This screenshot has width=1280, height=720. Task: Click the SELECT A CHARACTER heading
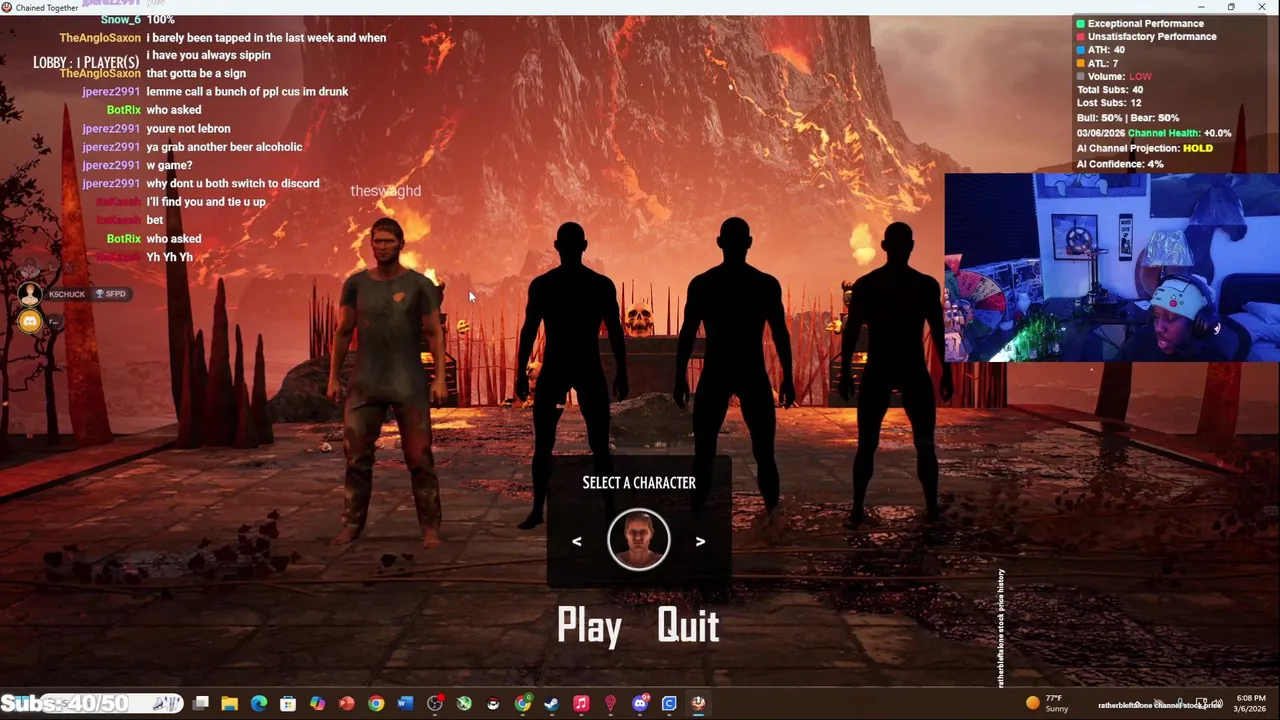tap(639, 483)
